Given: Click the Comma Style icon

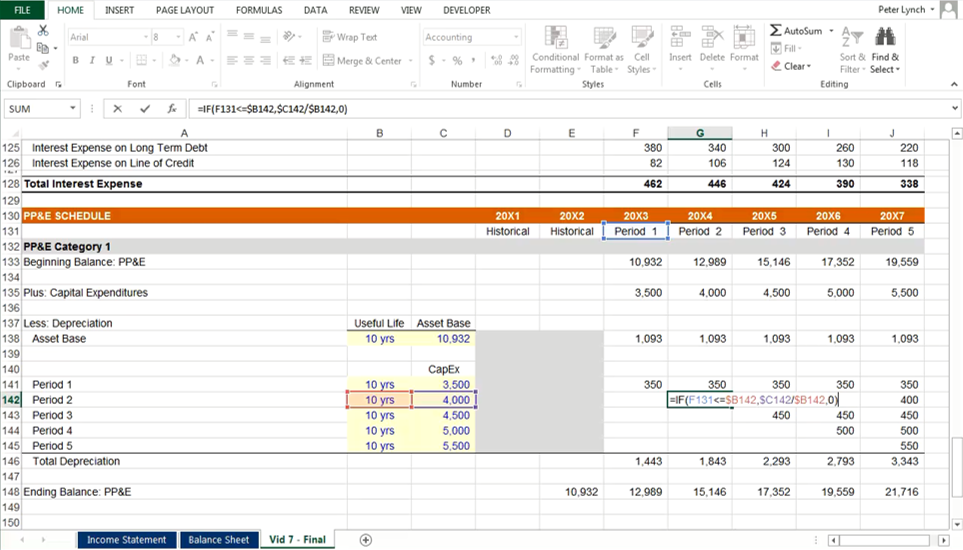Looking at the screenshot, I should (474, 60).
